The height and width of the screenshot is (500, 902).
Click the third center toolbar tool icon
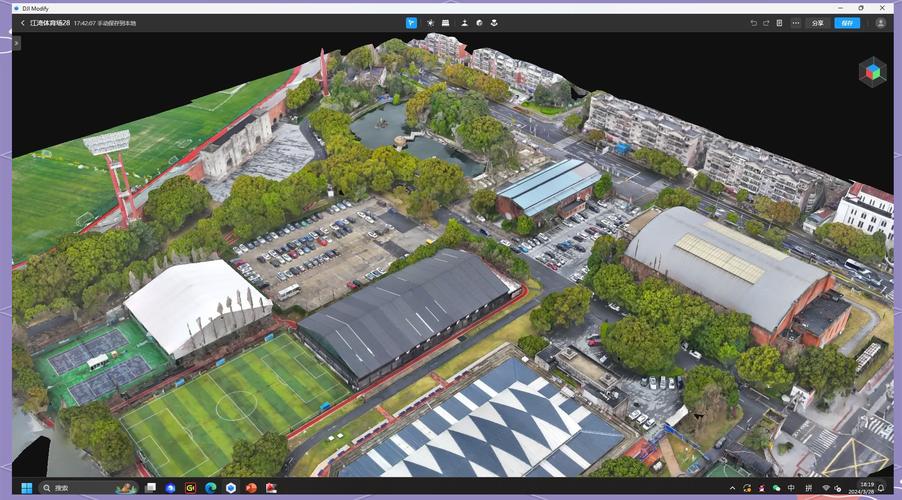[446, 23]
